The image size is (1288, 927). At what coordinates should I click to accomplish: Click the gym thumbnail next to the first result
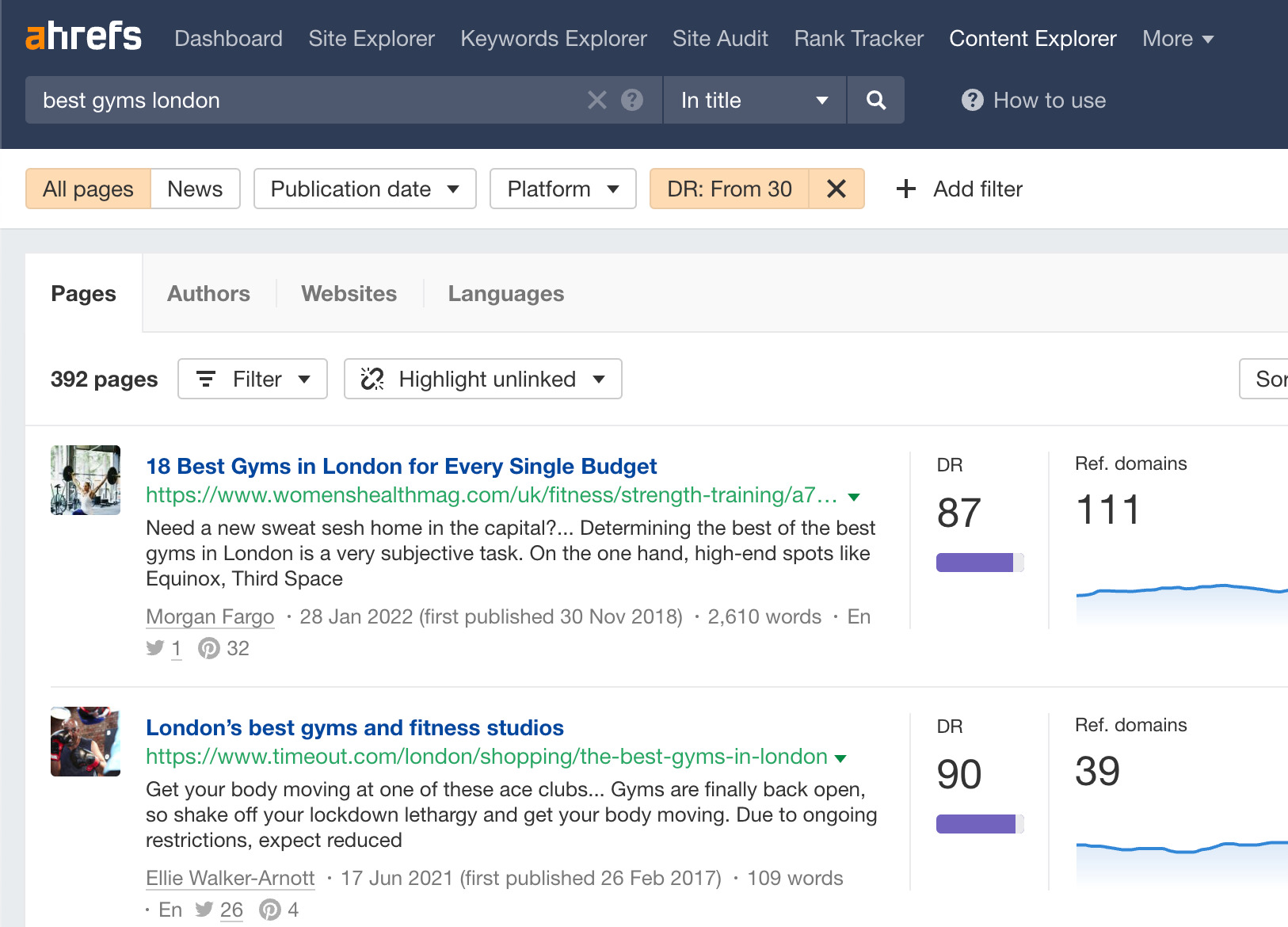[85, 480]
